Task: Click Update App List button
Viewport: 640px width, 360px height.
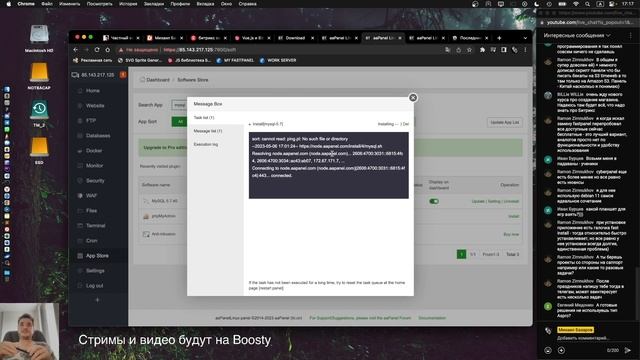Action: [504, 122]
